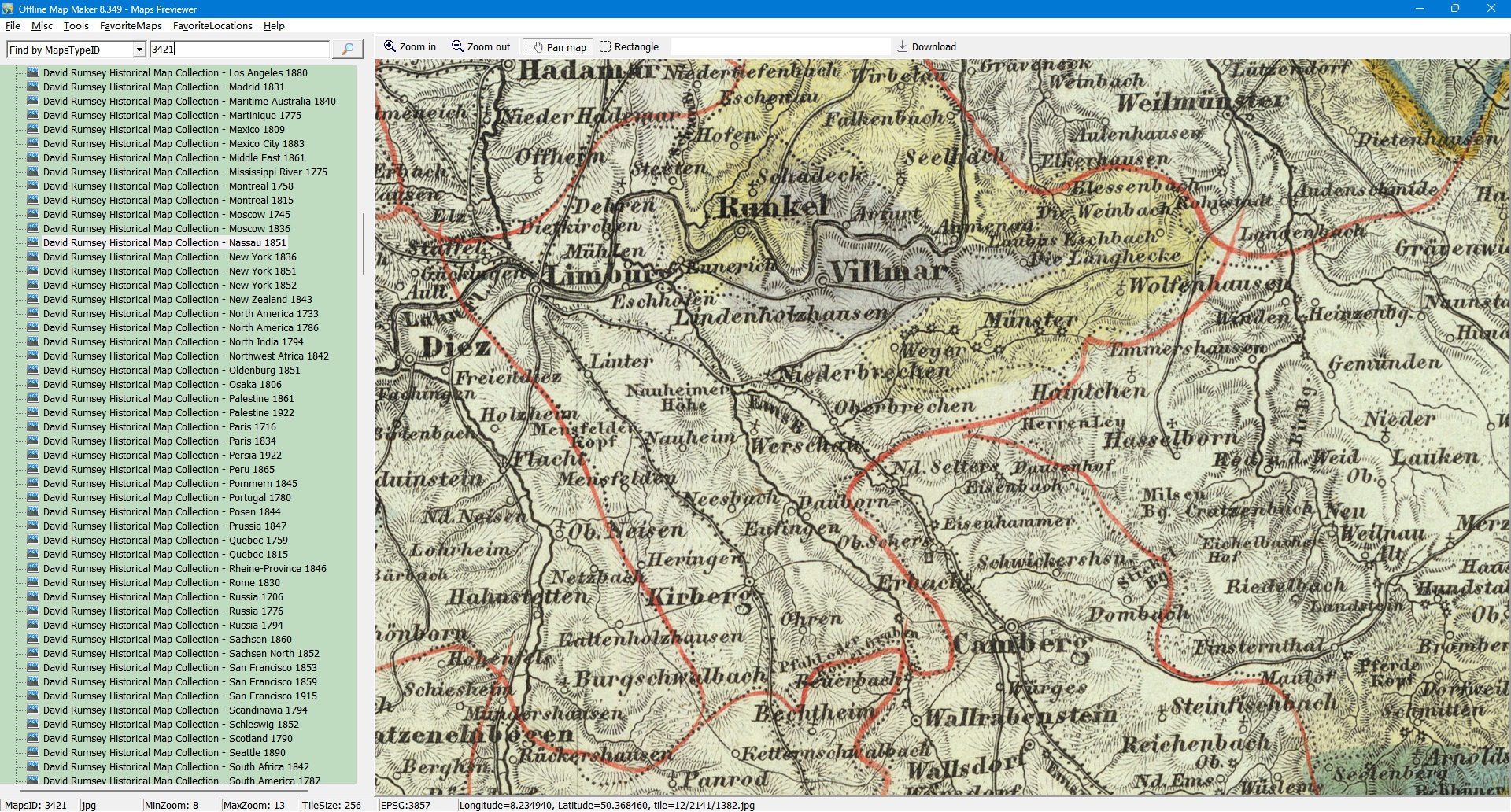Image resolution: width=1511 pixels, height=812 pixels.
Task: Click the Zoom out tool
Action: (481, 47)
